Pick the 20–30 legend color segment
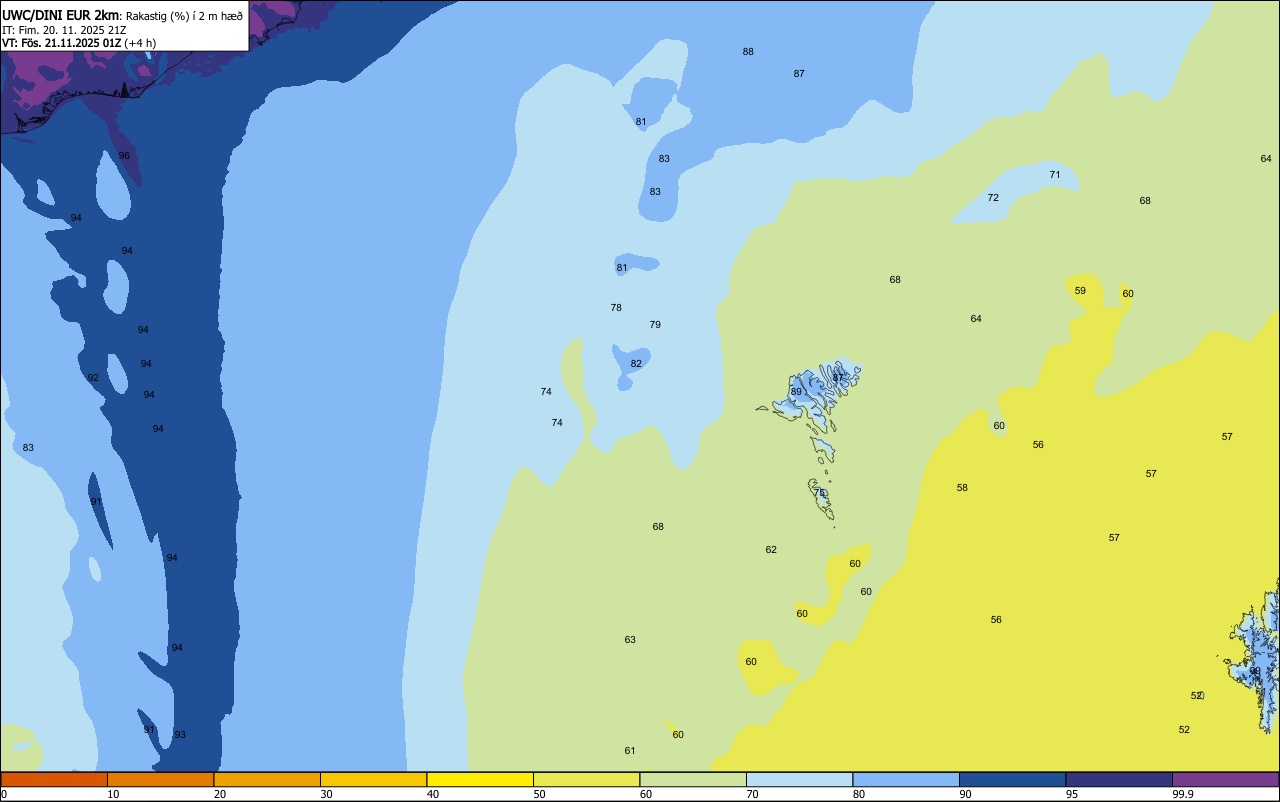The image size is (1280, 802). point(267,779)
